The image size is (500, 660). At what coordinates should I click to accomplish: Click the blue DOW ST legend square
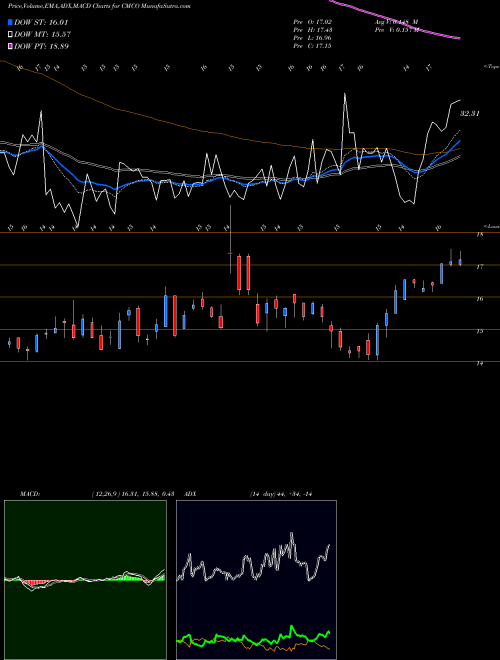point(11,22)
